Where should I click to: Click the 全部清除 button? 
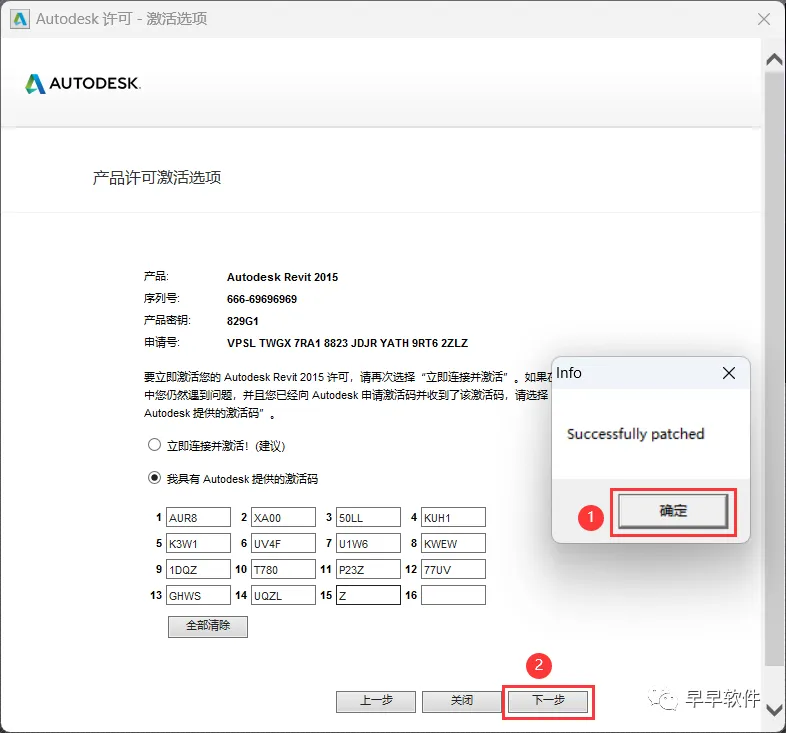pos(208,626)
